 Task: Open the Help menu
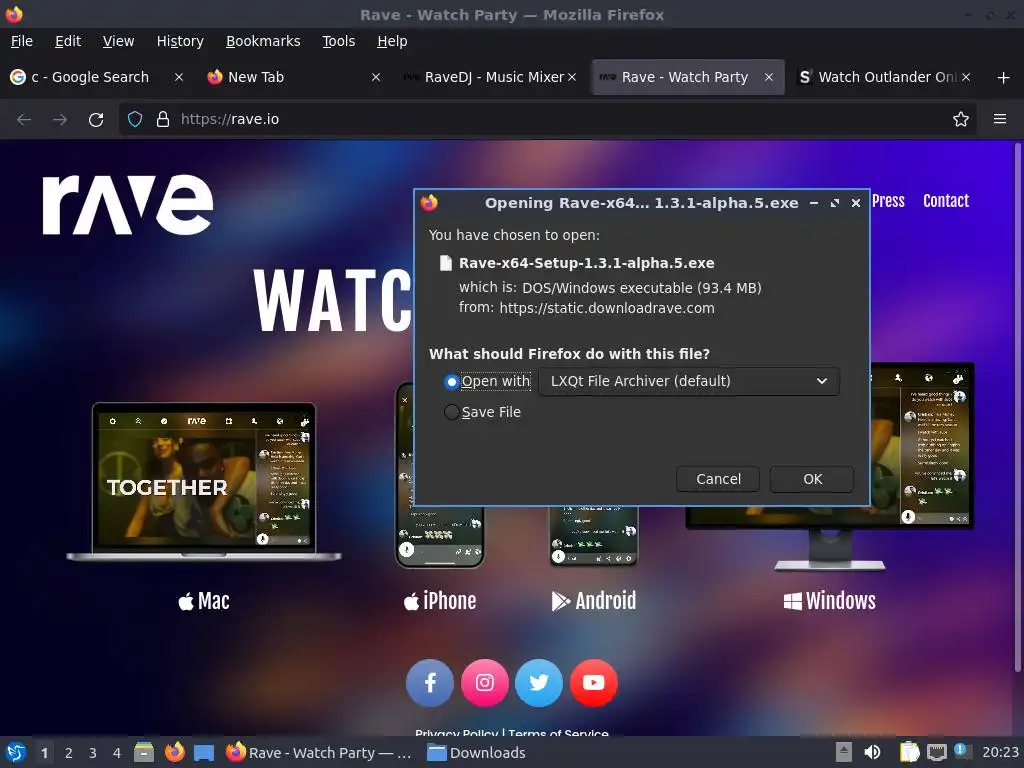point(392,41)
